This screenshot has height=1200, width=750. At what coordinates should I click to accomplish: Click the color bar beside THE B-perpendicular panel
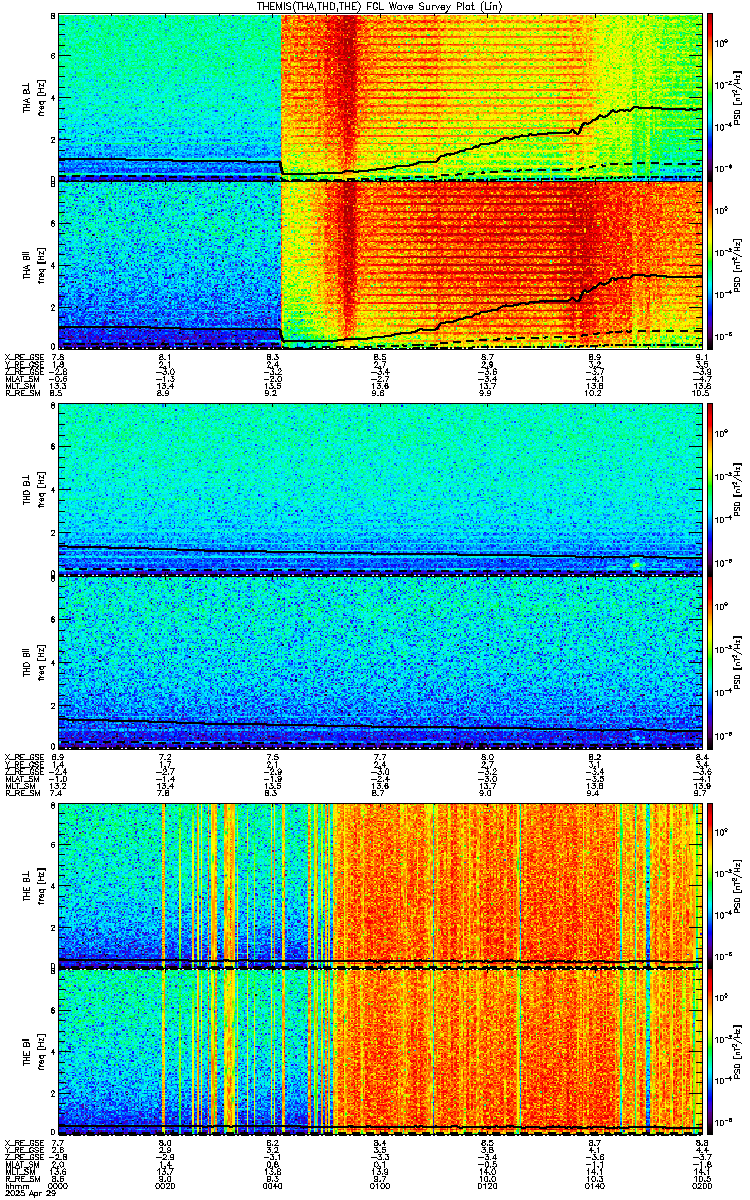click(710, 885)
